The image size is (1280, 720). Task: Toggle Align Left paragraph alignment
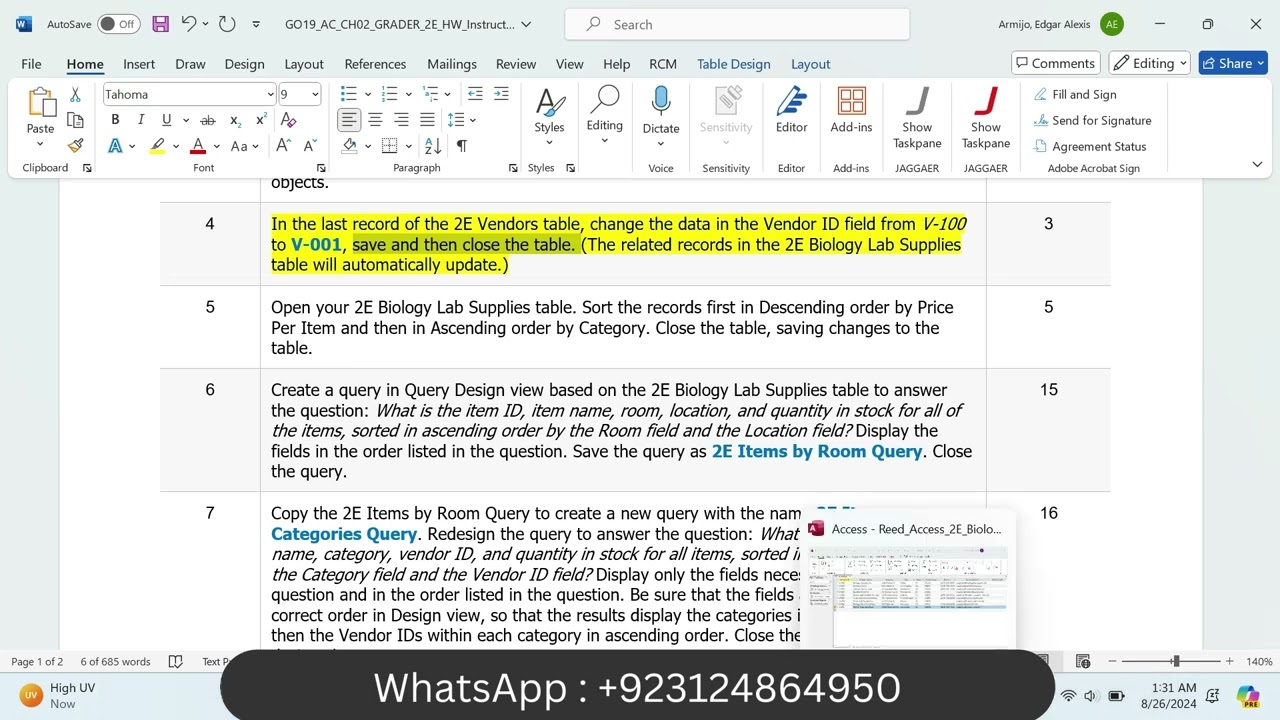349,120
